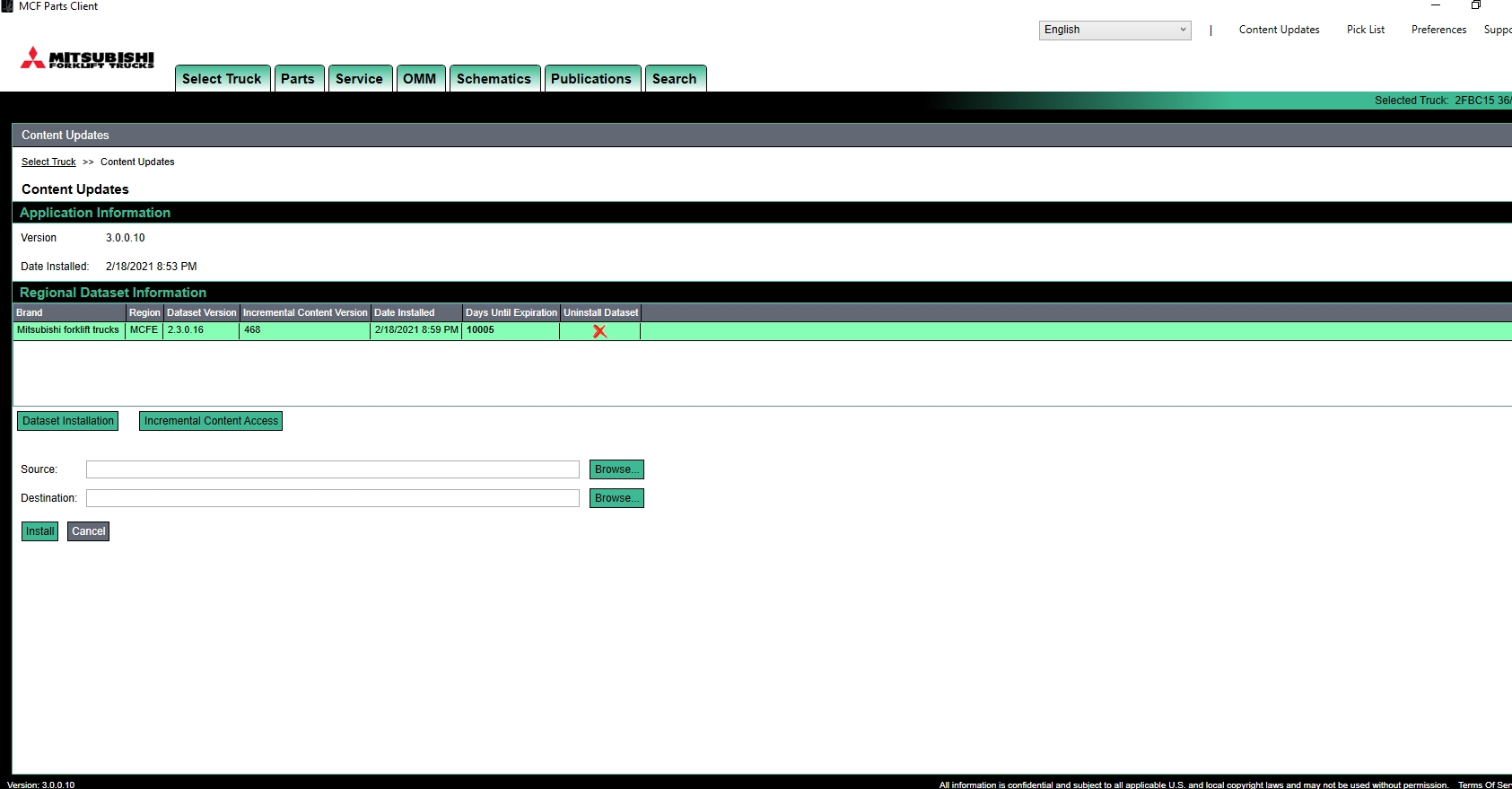
Task: Click the Incremental Content Version column header
Action: (305, 312)
